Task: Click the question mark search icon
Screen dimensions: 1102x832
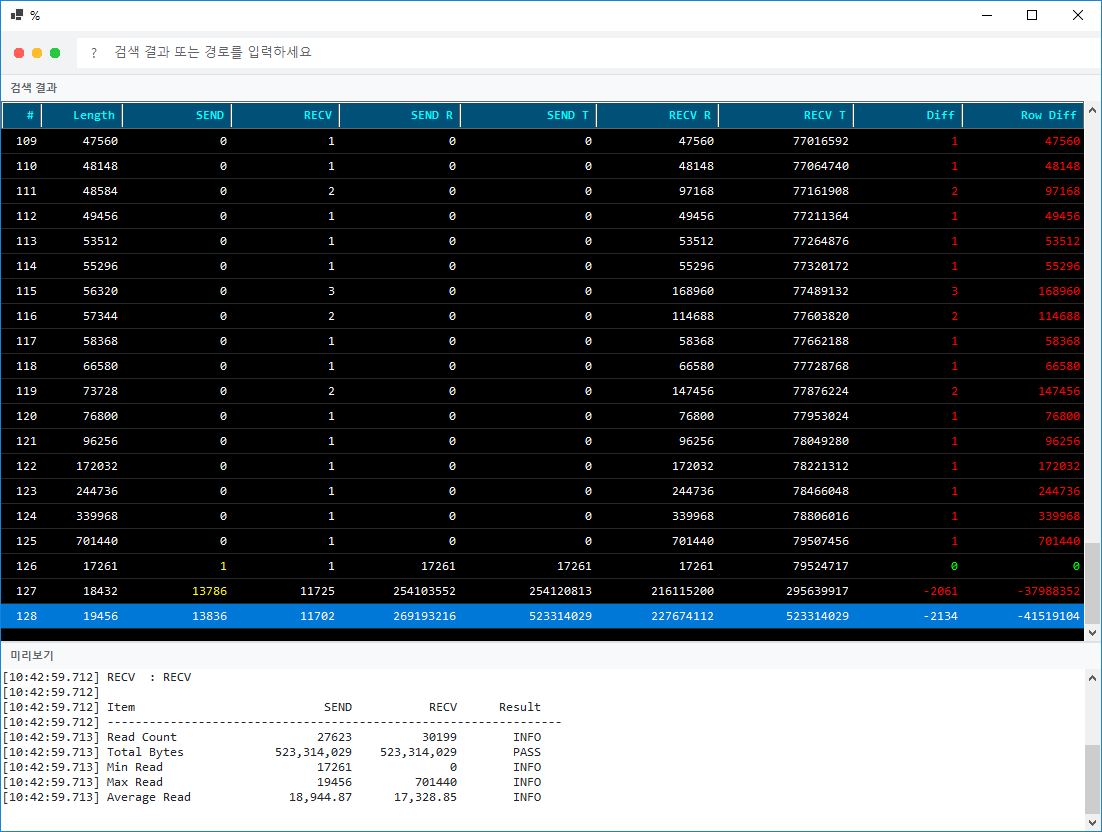Action: click(x=93, y=53)
